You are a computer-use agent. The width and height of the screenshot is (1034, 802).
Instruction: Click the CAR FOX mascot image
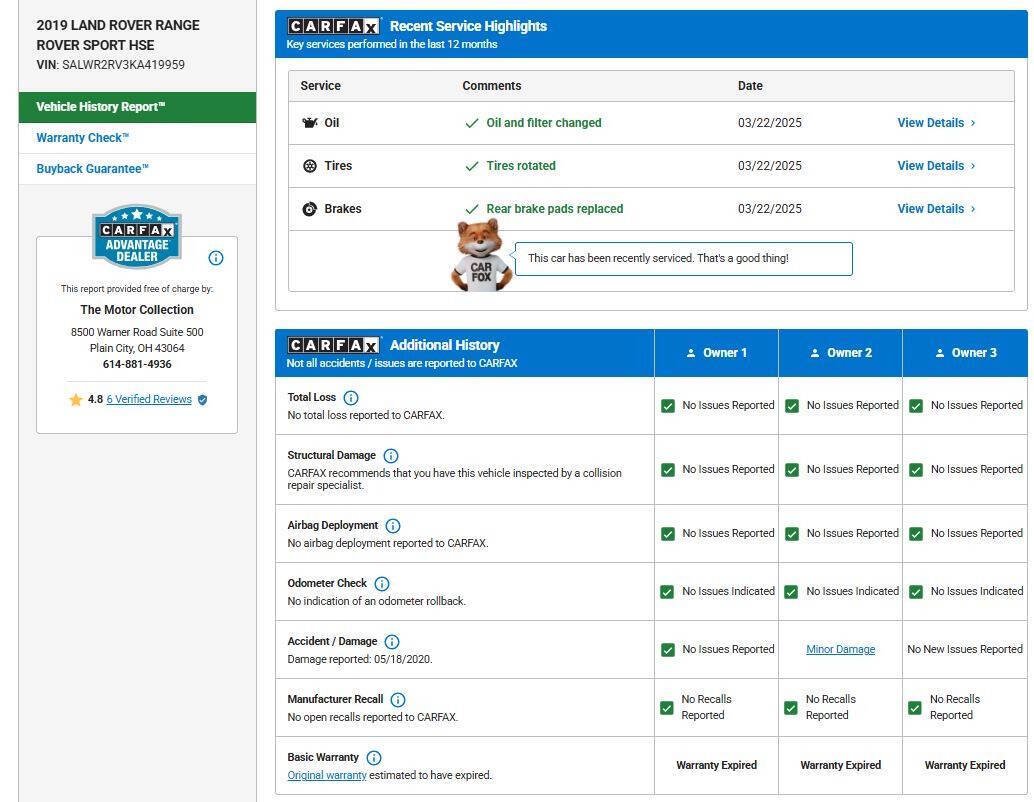[481, 255]
